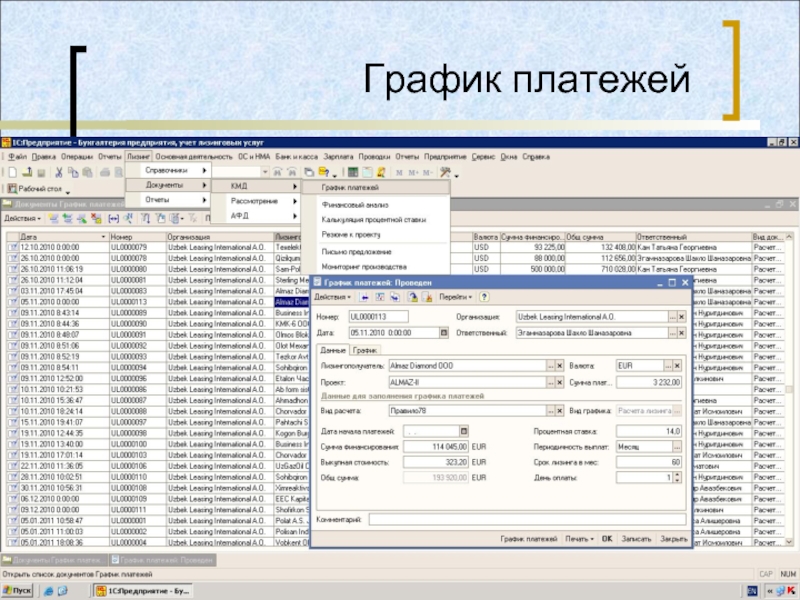Click the Закрыть button

point(673,539)
